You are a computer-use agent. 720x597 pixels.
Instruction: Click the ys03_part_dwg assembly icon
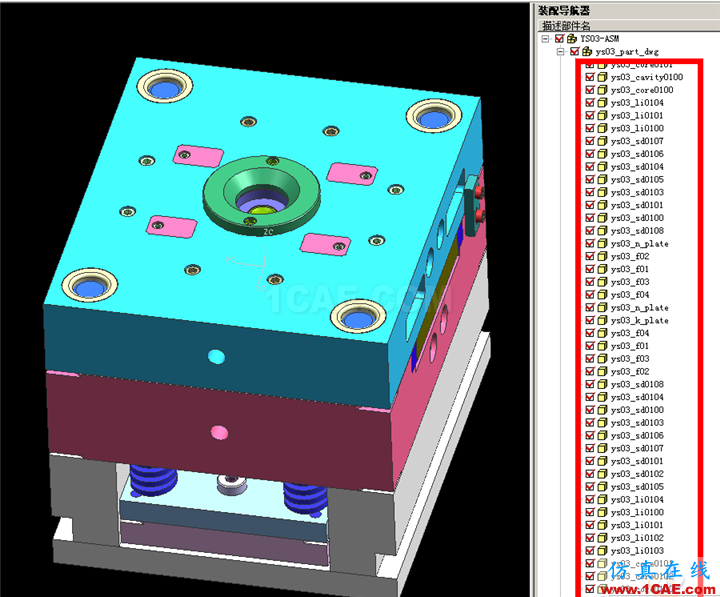click(587, 51)
